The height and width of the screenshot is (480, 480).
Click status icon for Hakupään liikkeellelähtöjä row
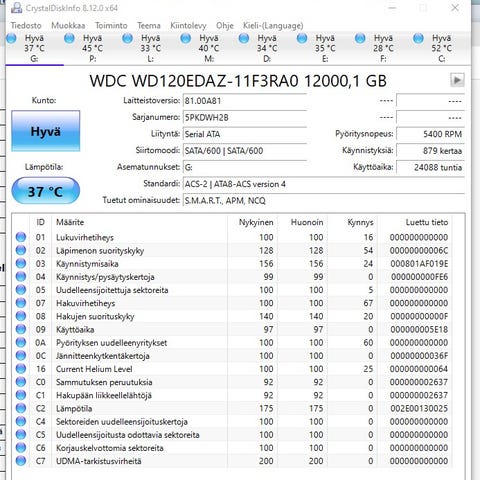[21, 395]
